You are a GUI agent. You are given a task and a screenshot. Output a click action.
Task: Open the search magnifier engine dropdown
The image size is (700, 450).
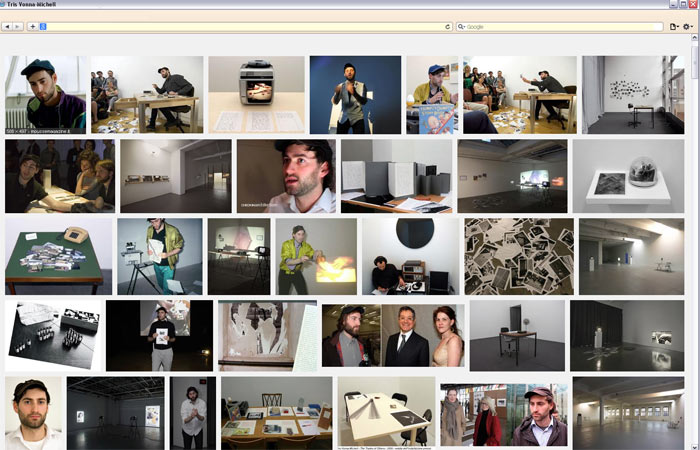point(462,27)
